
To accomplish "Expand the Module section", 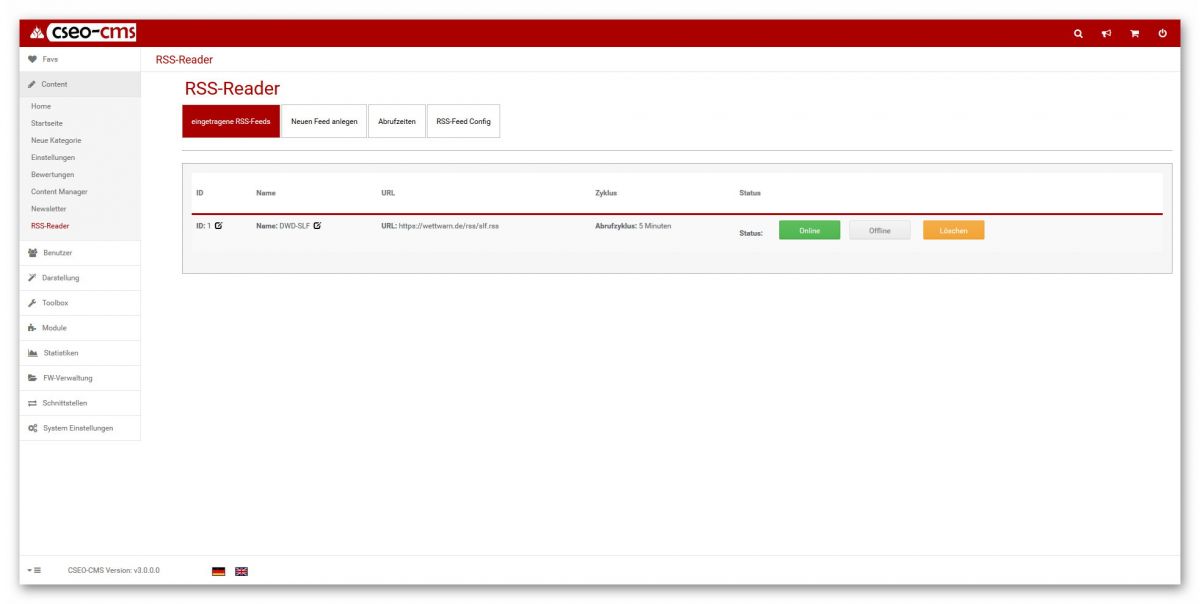I will click(80, 328).
